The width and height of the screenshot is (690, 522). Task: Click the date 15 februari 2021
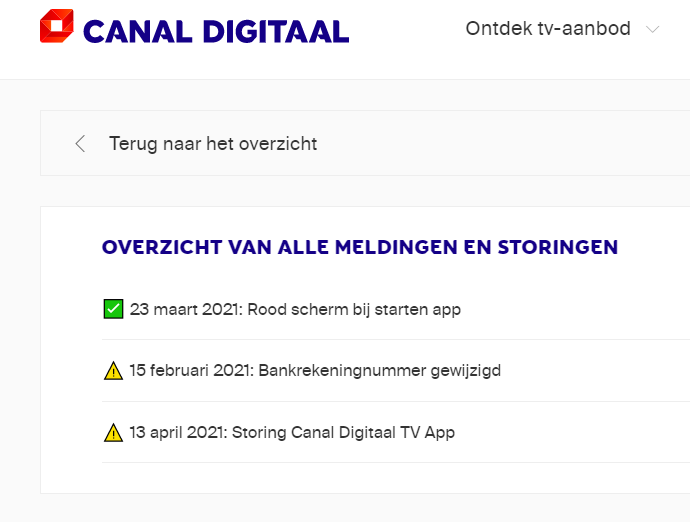[190, 371]
